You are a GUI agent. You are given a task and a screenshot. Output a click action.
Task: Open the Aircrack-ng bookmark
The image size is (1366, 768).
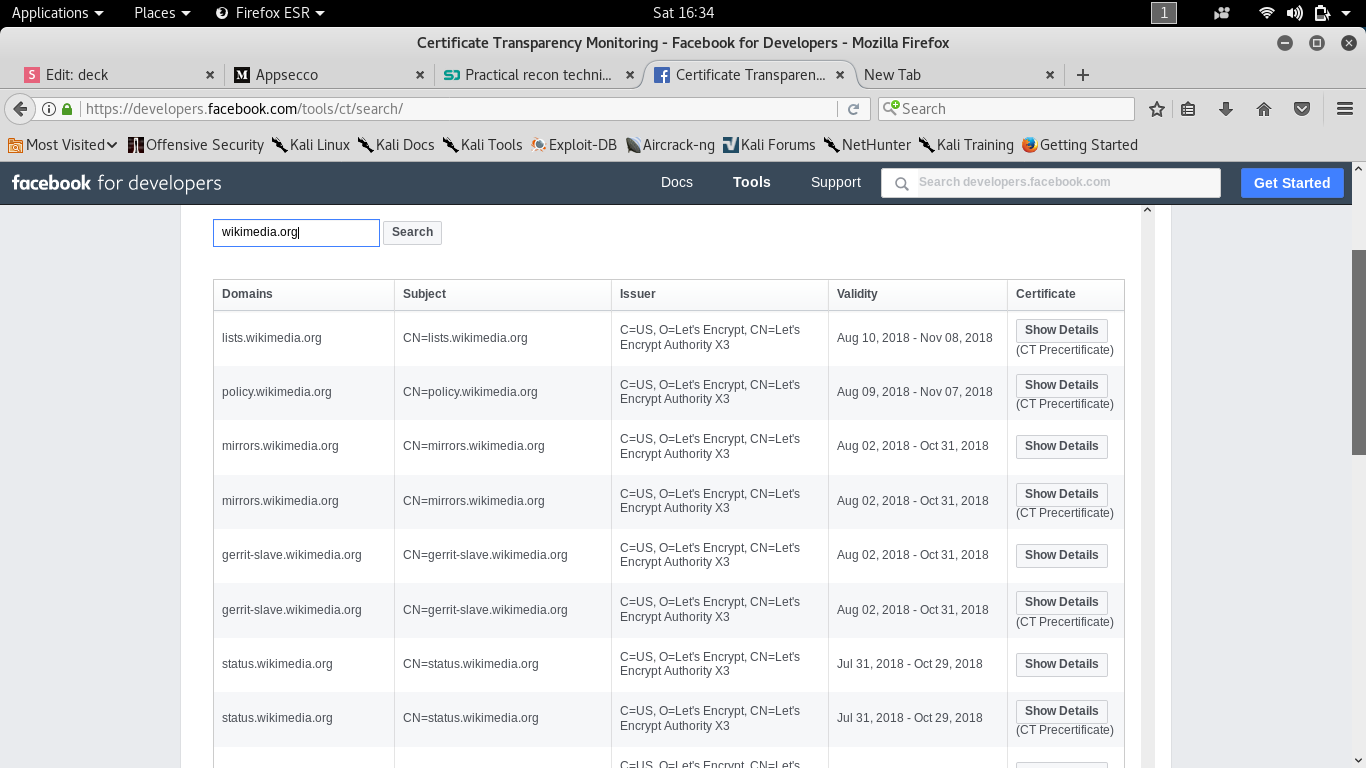670,145
